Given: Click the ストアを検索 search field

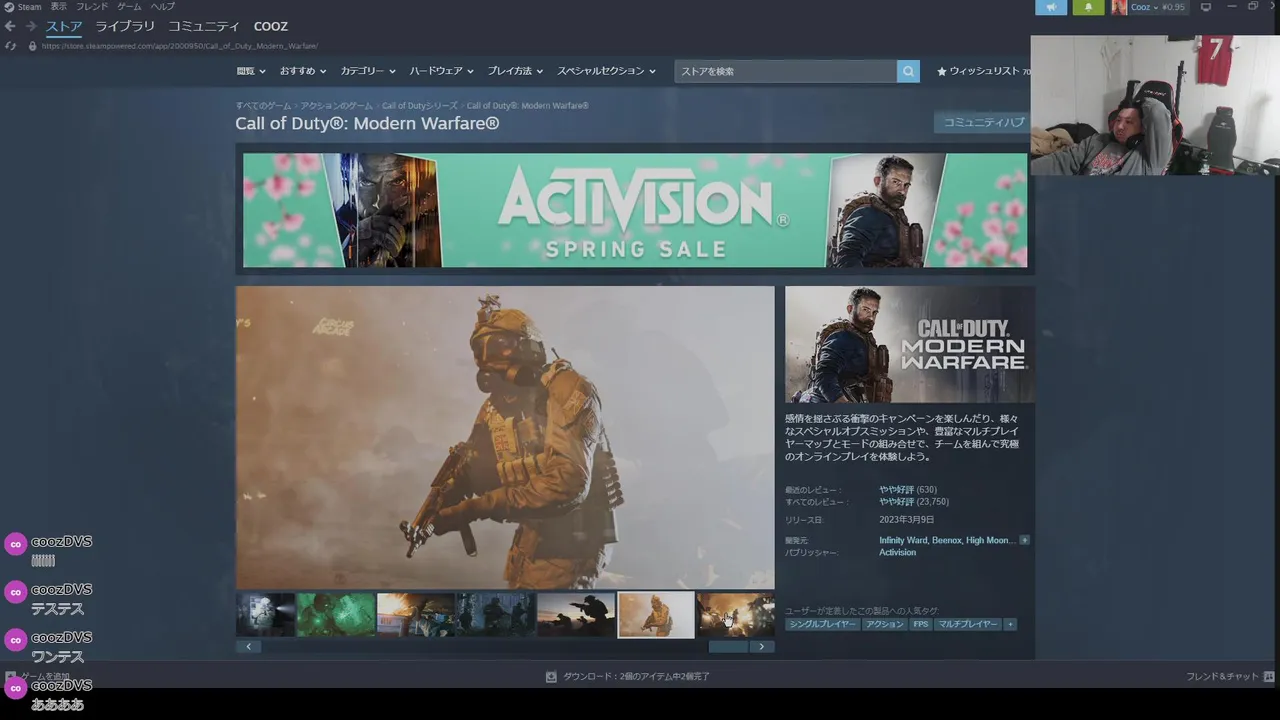Looking at the screenshot, I should pos(785,71).
